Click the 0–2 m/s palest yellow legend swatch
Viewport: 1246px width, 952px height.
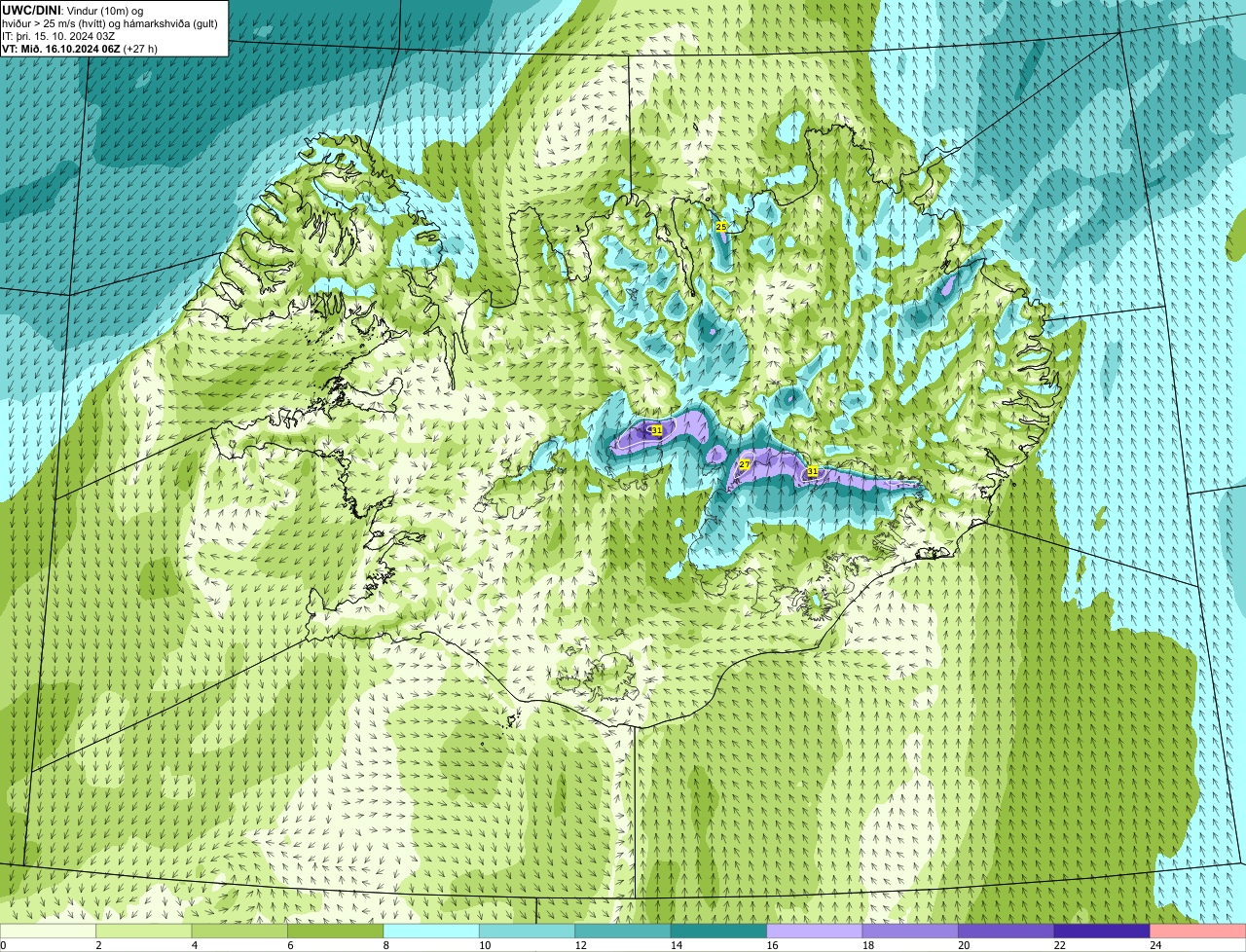49,931
